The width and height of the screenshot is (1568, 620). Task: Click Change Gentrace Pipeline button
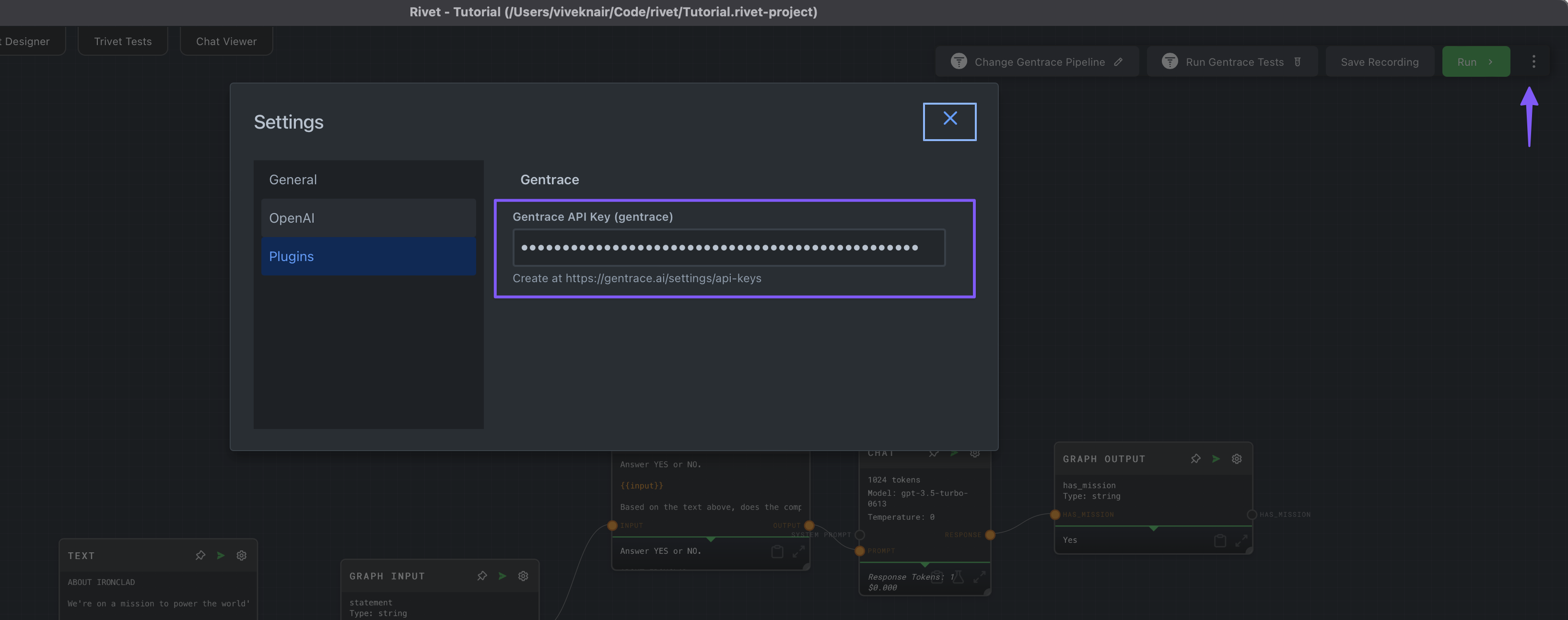(x=1037, y=61)
